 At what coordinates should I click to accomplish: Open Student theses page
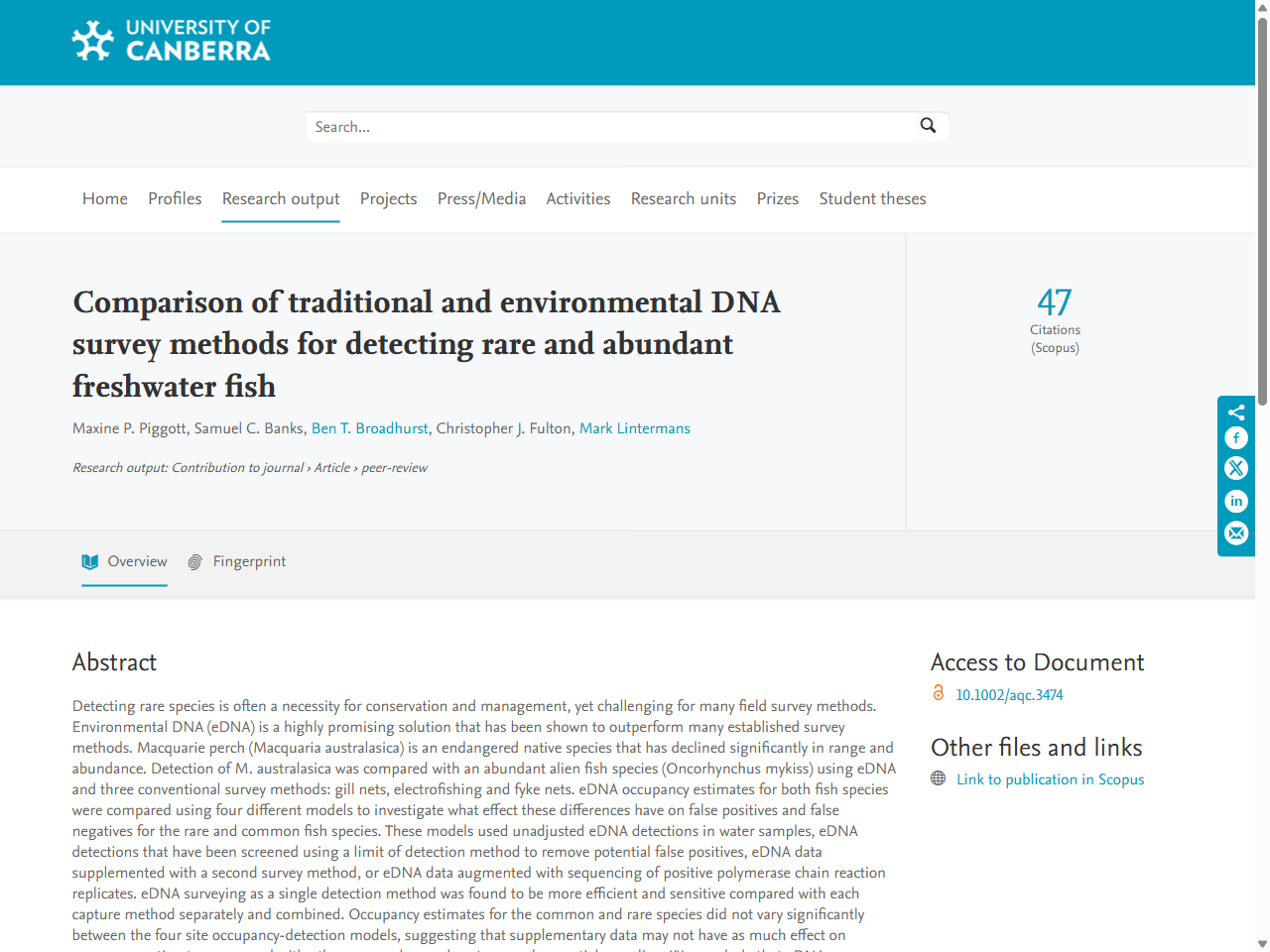coord(872,198)
